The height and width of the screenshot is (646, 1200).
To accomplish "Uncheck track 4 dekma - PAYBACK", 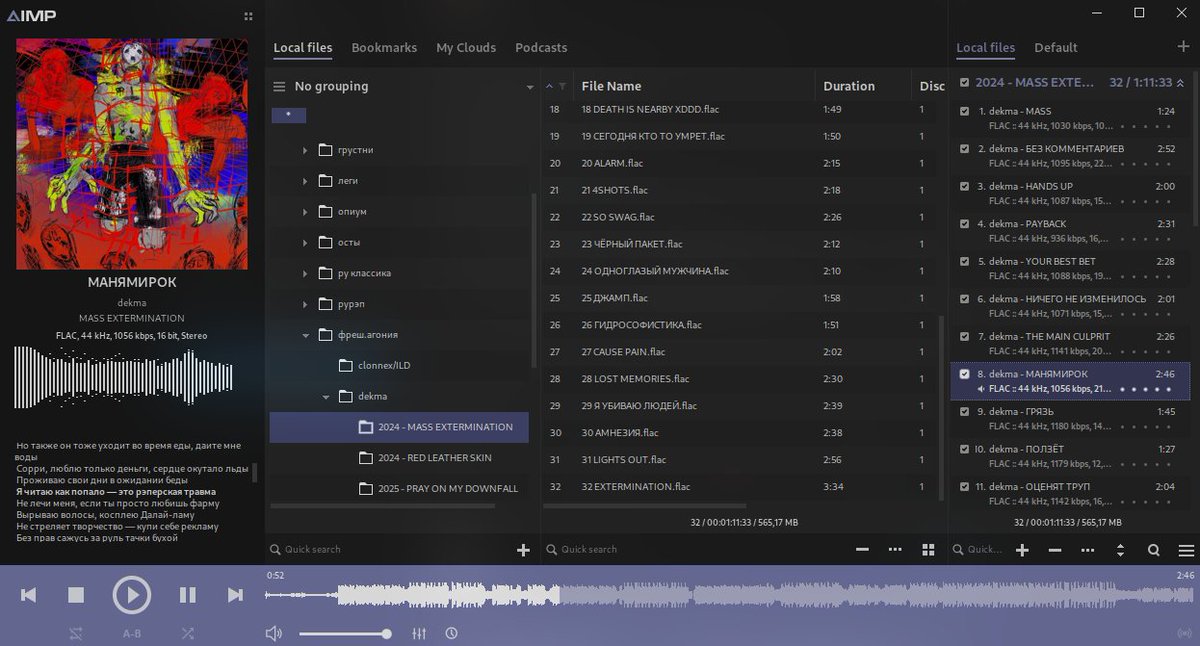I will [x=964, y=224].
